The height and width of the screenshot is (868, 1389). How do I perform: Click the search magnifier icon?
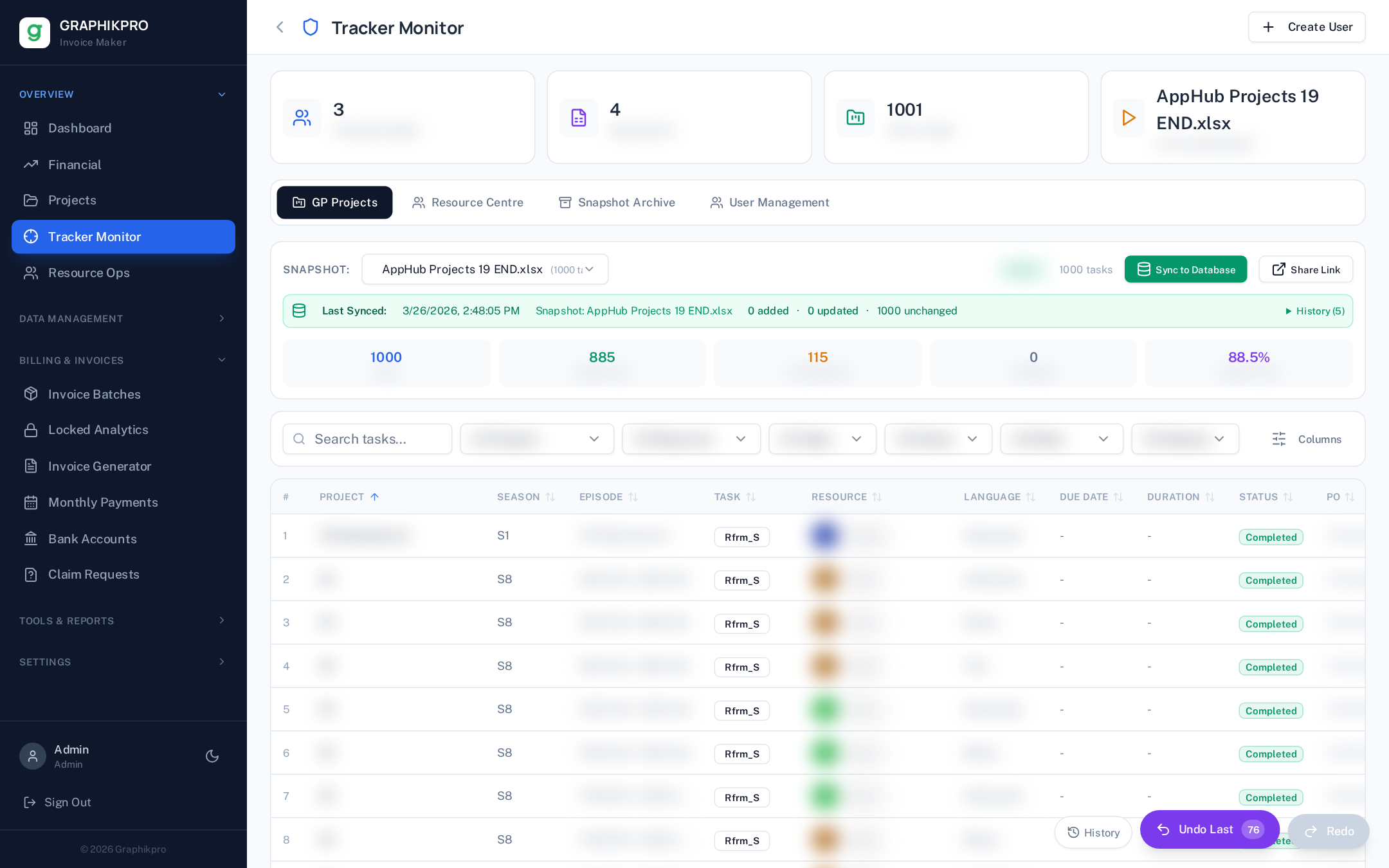pos(299,439)
